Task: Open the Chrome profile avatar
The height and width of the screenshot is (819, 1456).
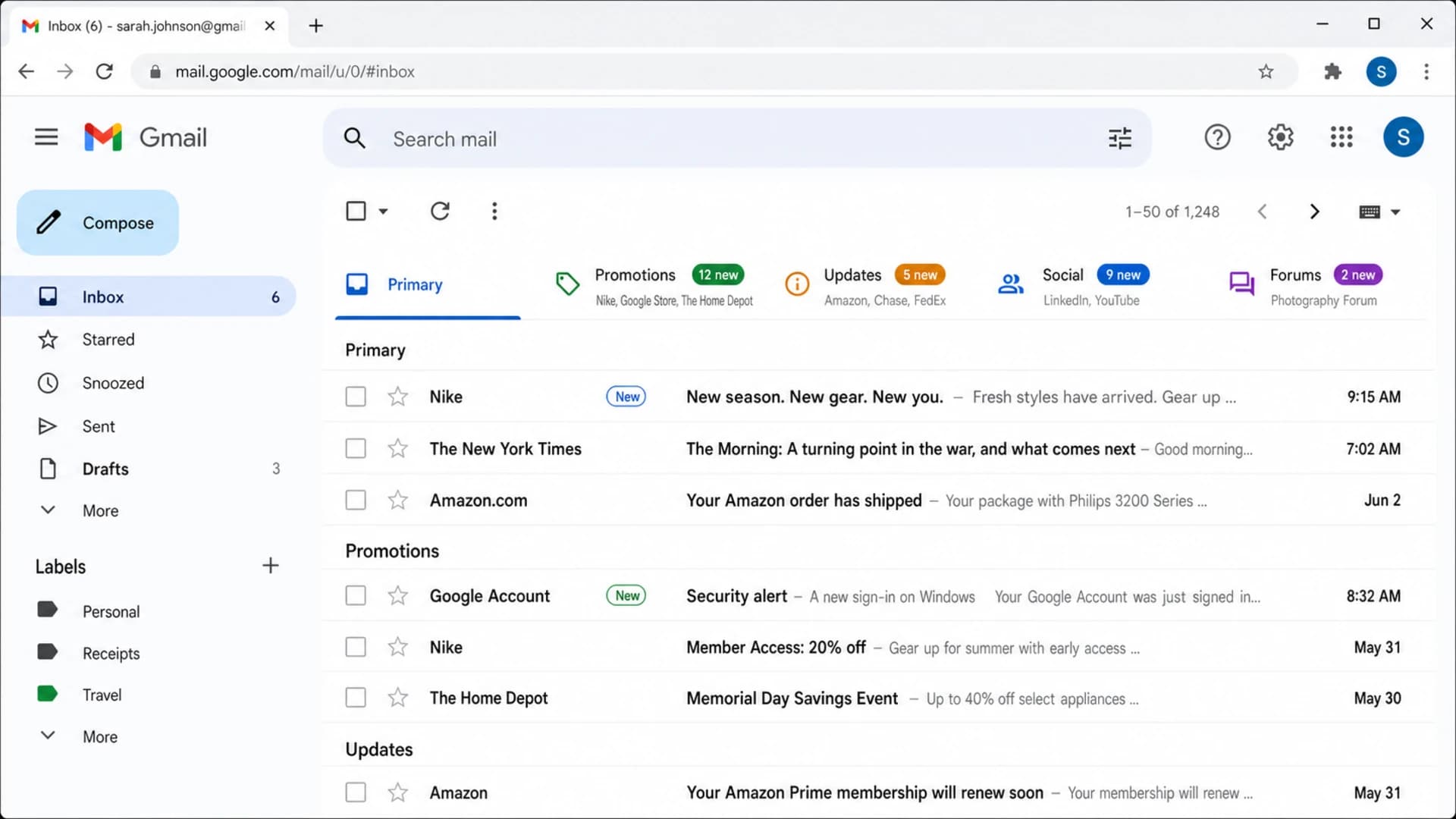Action: 1381,71
